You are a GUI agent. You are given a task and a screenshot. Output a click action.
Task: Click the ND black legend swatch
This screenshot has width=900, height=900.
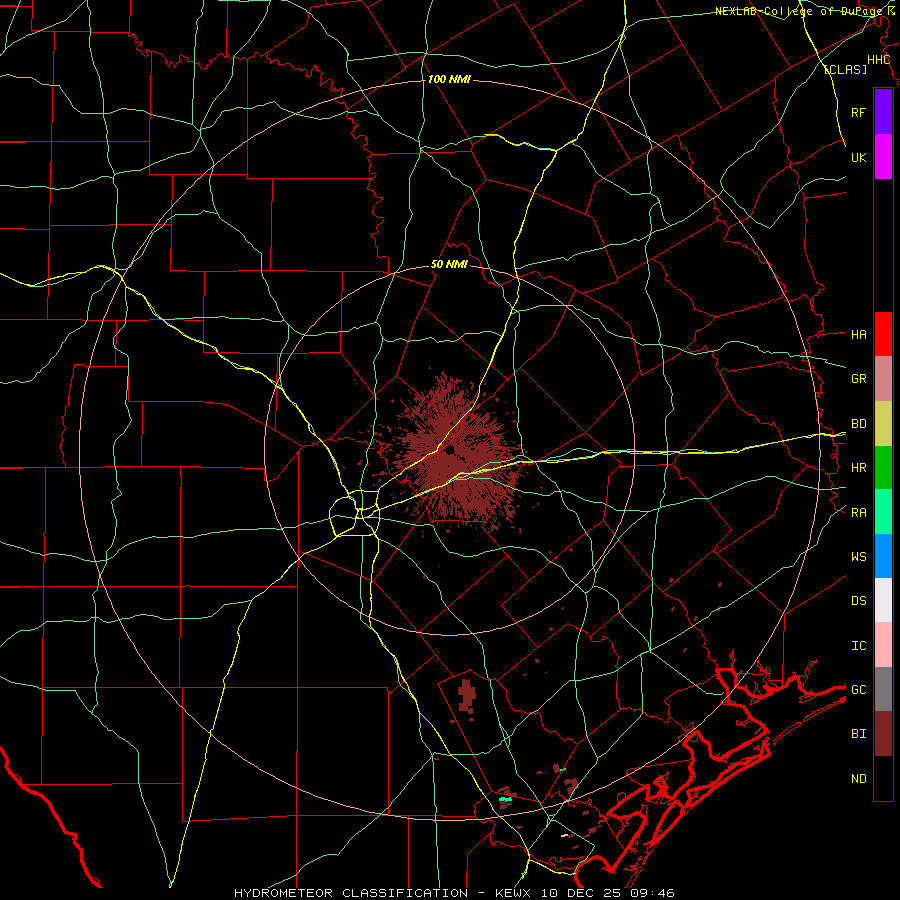883,778
